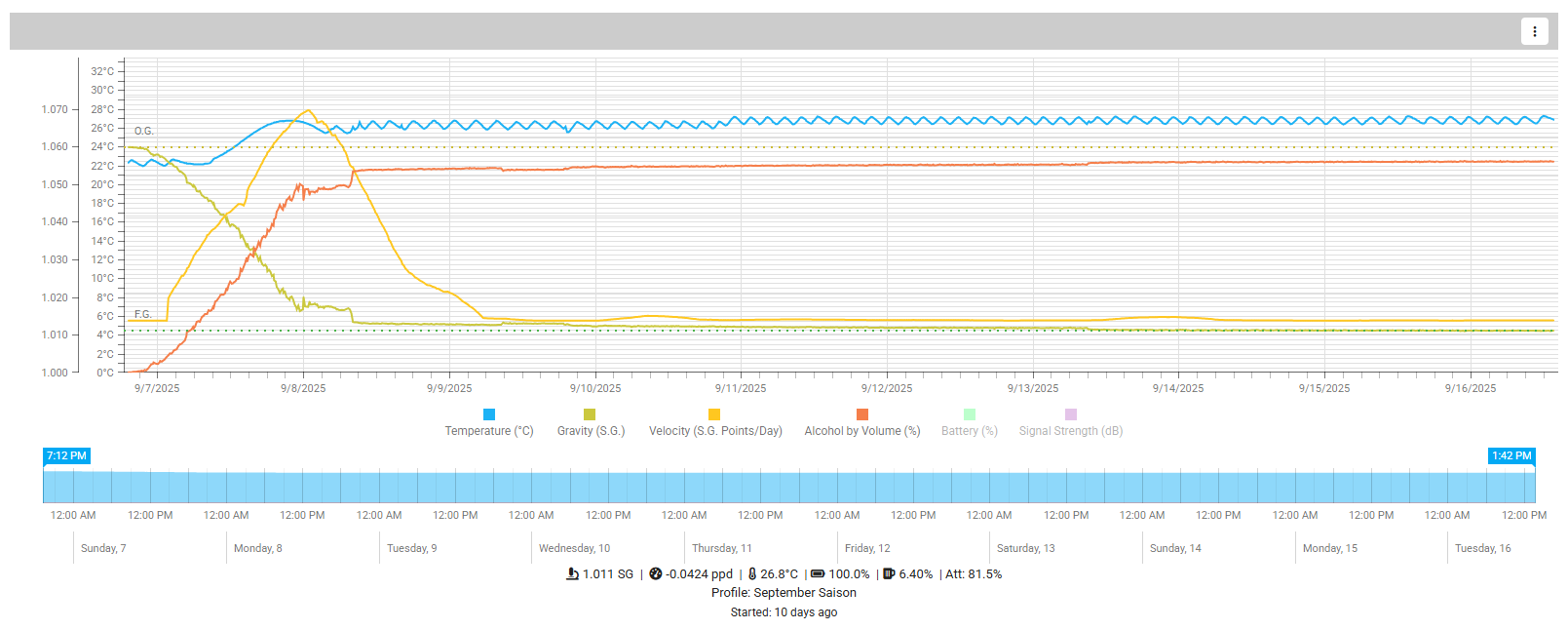The image size is (1568, 630).
Task: Click the hydrometer gravity icon beside 1.011 SG
Action: pyautogui.click(x=572, y=574)
